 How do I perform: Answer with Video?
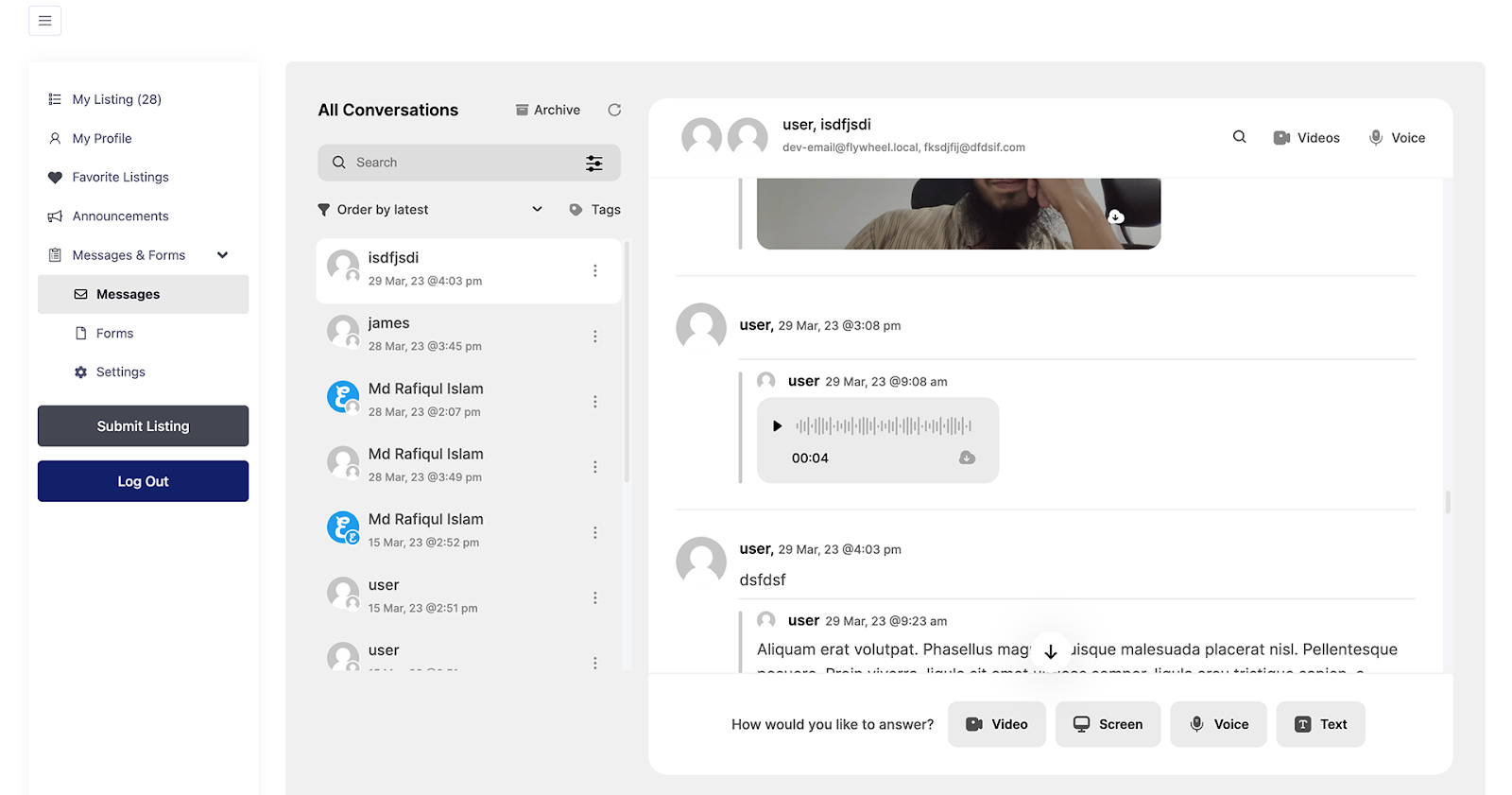997,724
